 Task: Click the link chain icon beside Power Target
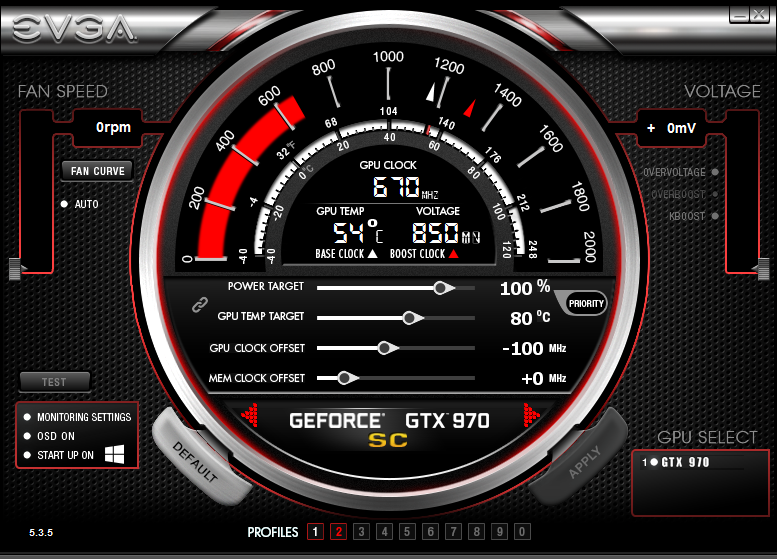click(x=200, y=305)
